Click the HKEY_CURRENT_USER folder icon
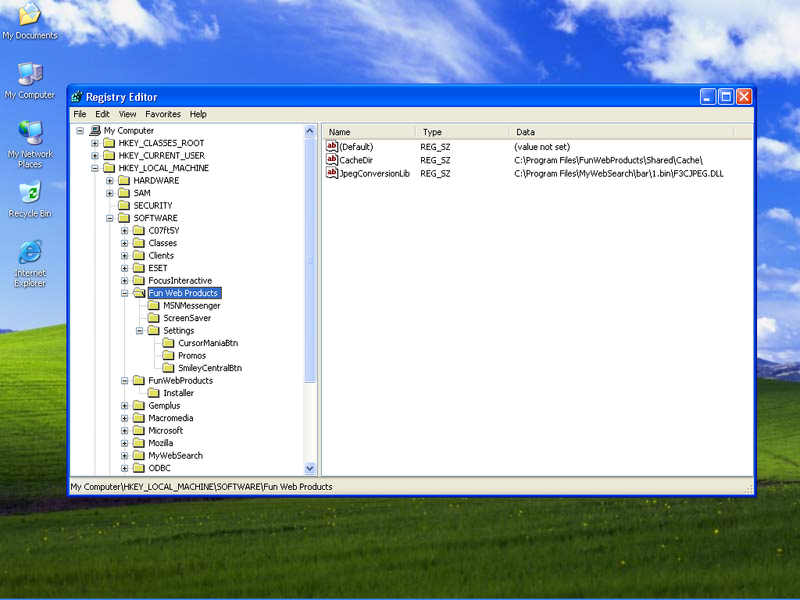Image resolution: width=800 pixels, height=600 pixels. point(109,156)
